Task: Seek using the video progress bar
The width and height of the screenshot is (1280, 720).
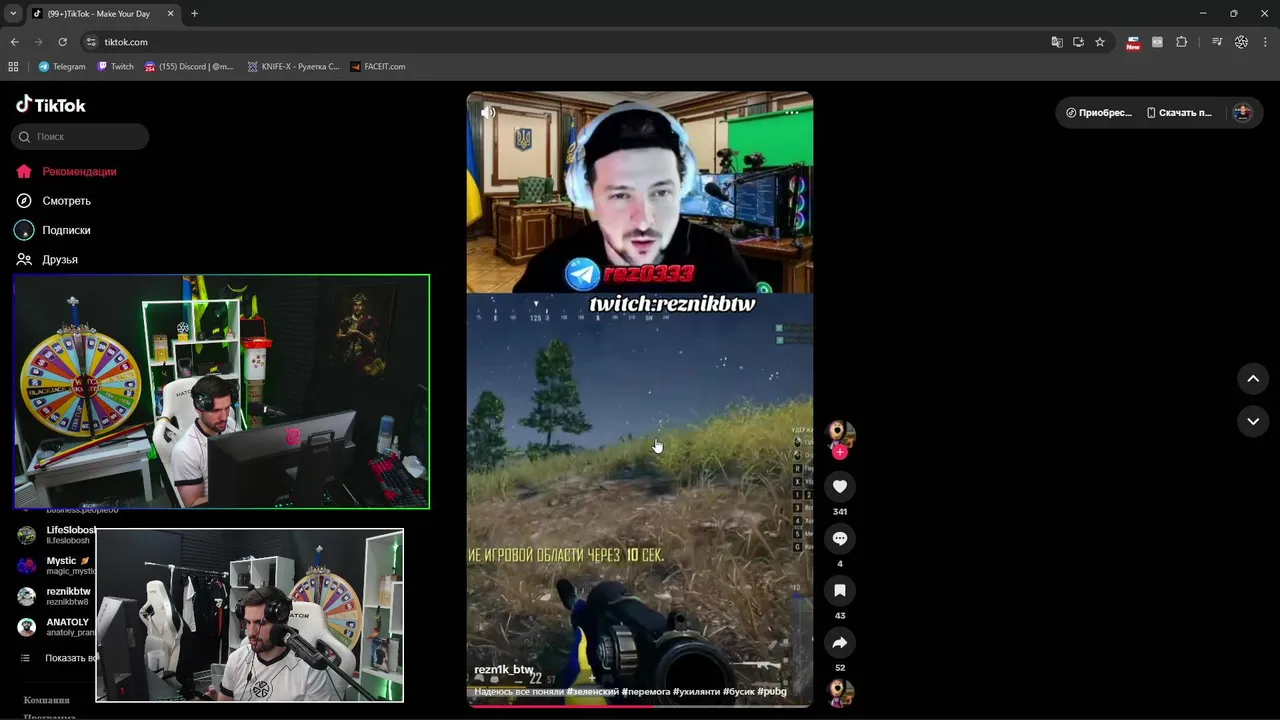Action: tap(640, 705)
